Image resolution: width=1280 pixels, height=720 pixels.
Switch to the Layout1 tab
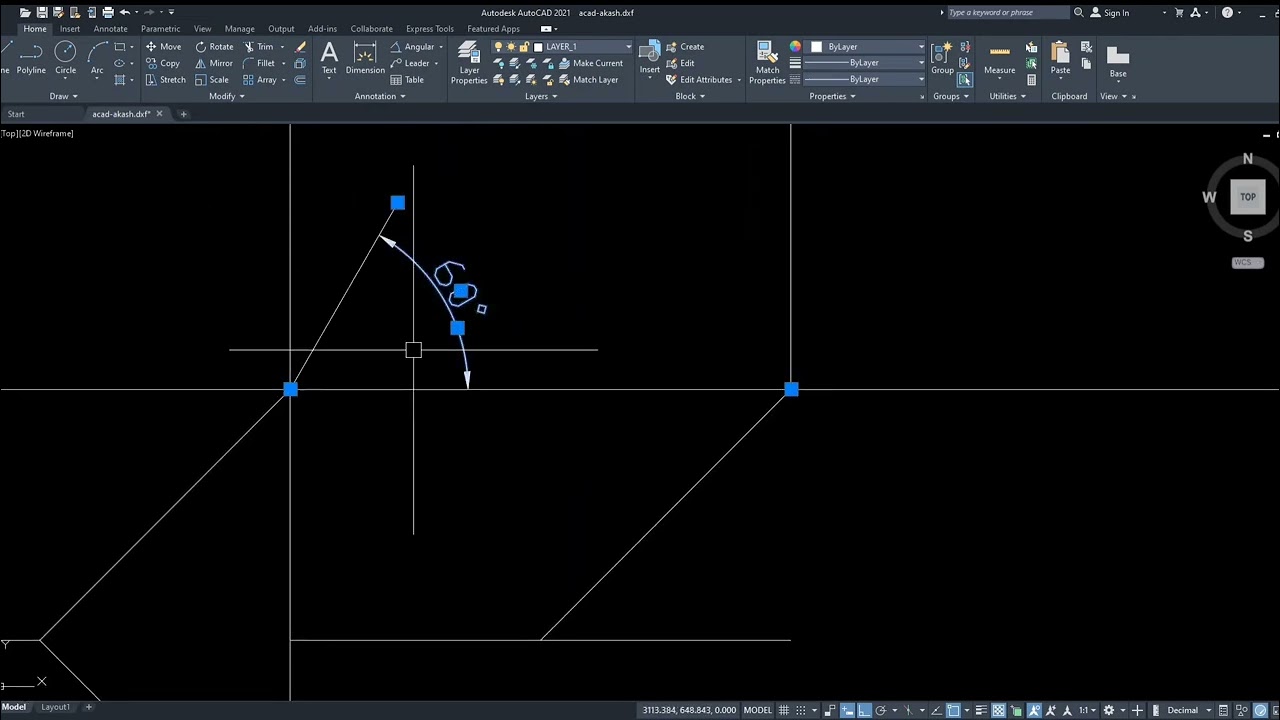click(55, 707)
